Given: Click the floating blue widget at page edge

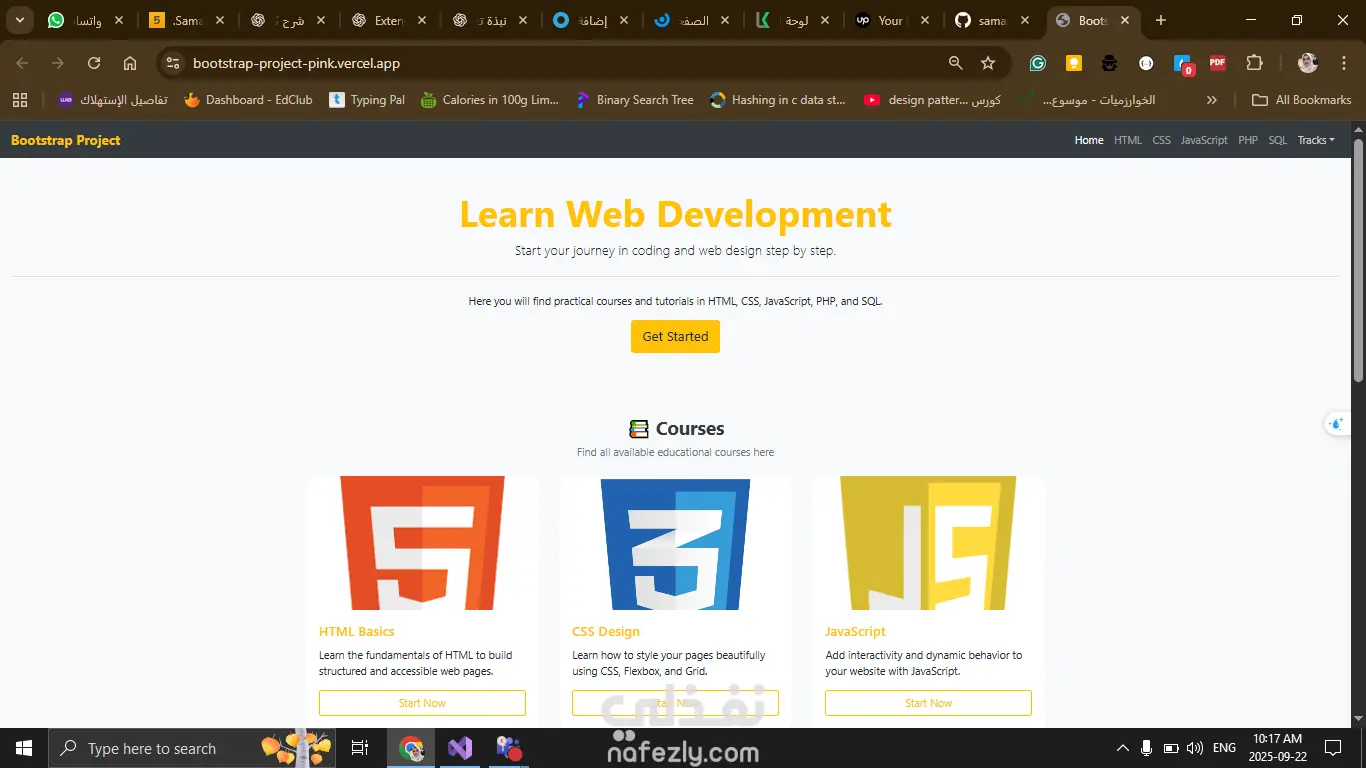Looking at the screenshot, I should (1338, 424).
